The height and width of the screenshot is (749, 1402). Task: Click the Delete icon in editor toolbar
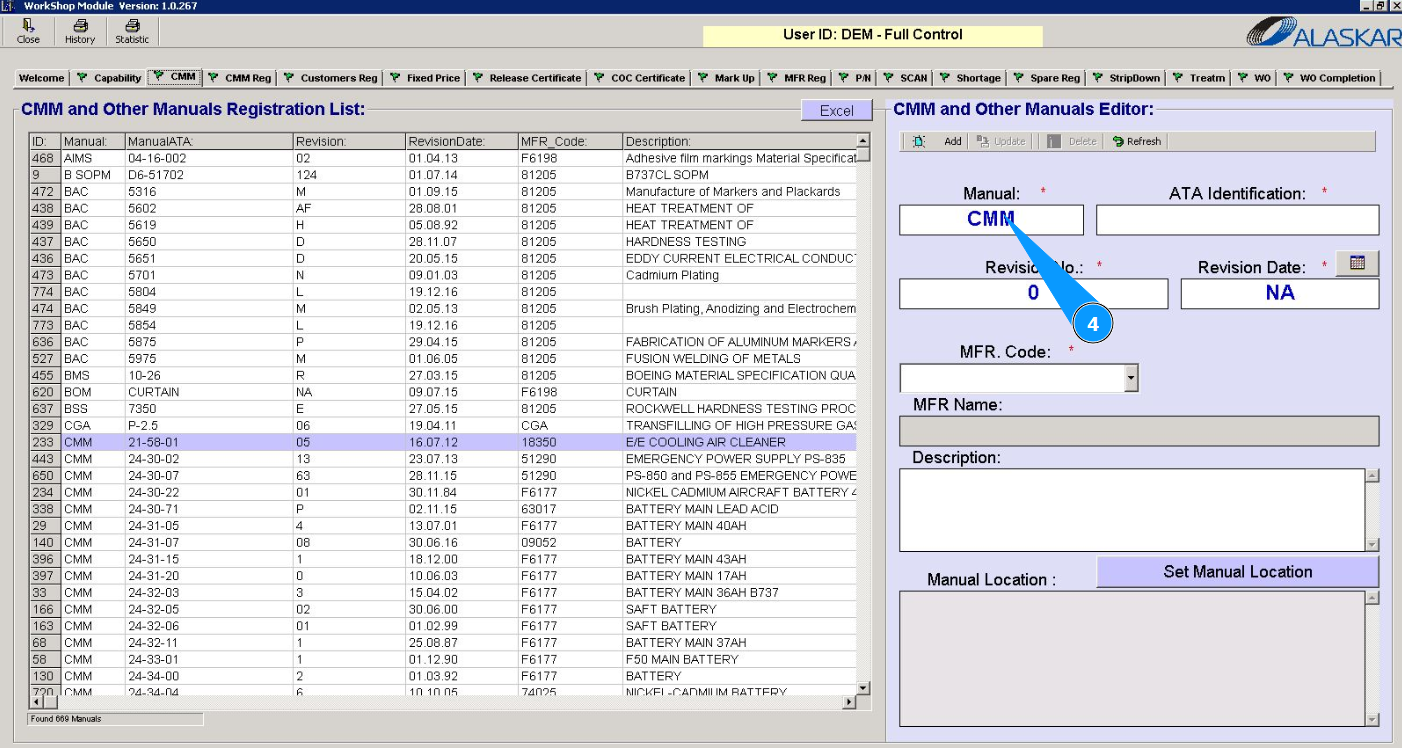click(1054, 142)
